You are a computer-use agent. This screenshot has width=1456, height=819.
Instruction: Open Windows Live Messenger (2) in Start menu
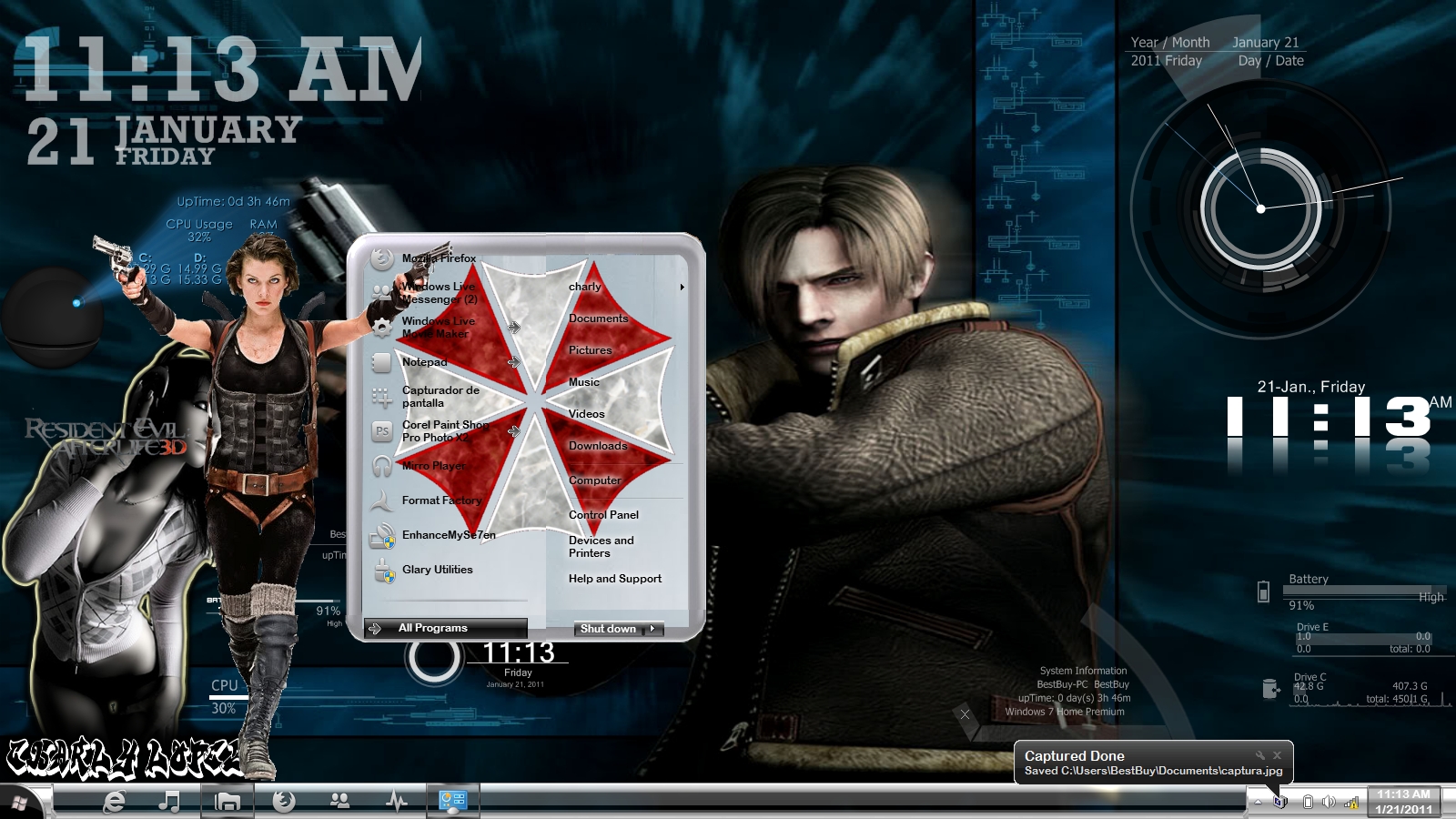(x=439, y=293)
